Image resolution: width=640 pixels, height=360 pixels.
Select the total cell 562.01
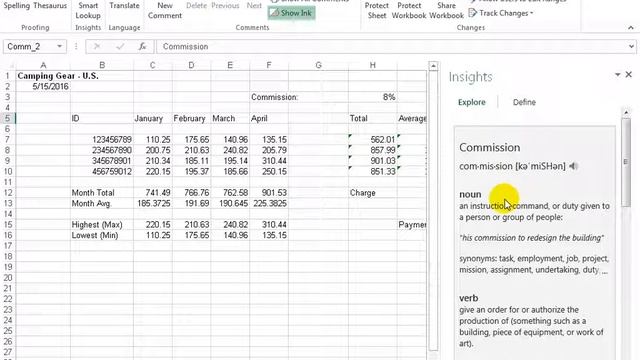coord(373,140)
